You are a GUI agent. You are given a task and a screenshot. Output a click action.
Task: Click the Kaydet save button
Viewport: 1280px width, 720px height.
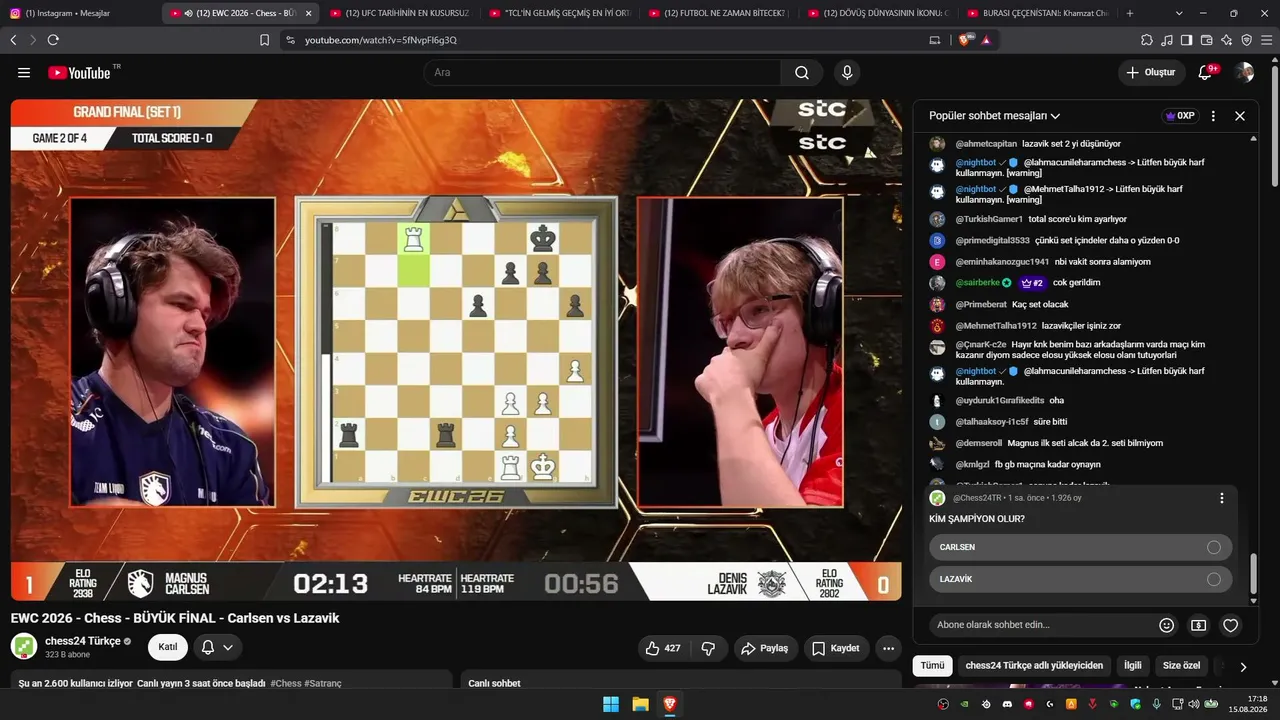pyautogui.click(x=836, y=648)
